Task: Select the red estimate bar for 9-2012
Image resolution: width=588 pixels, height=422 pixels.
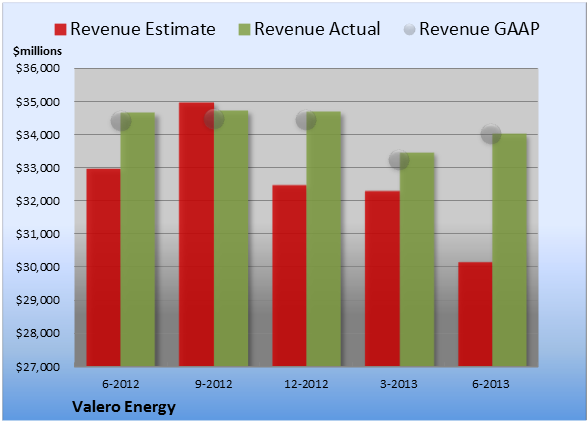Action: [196, 234]
